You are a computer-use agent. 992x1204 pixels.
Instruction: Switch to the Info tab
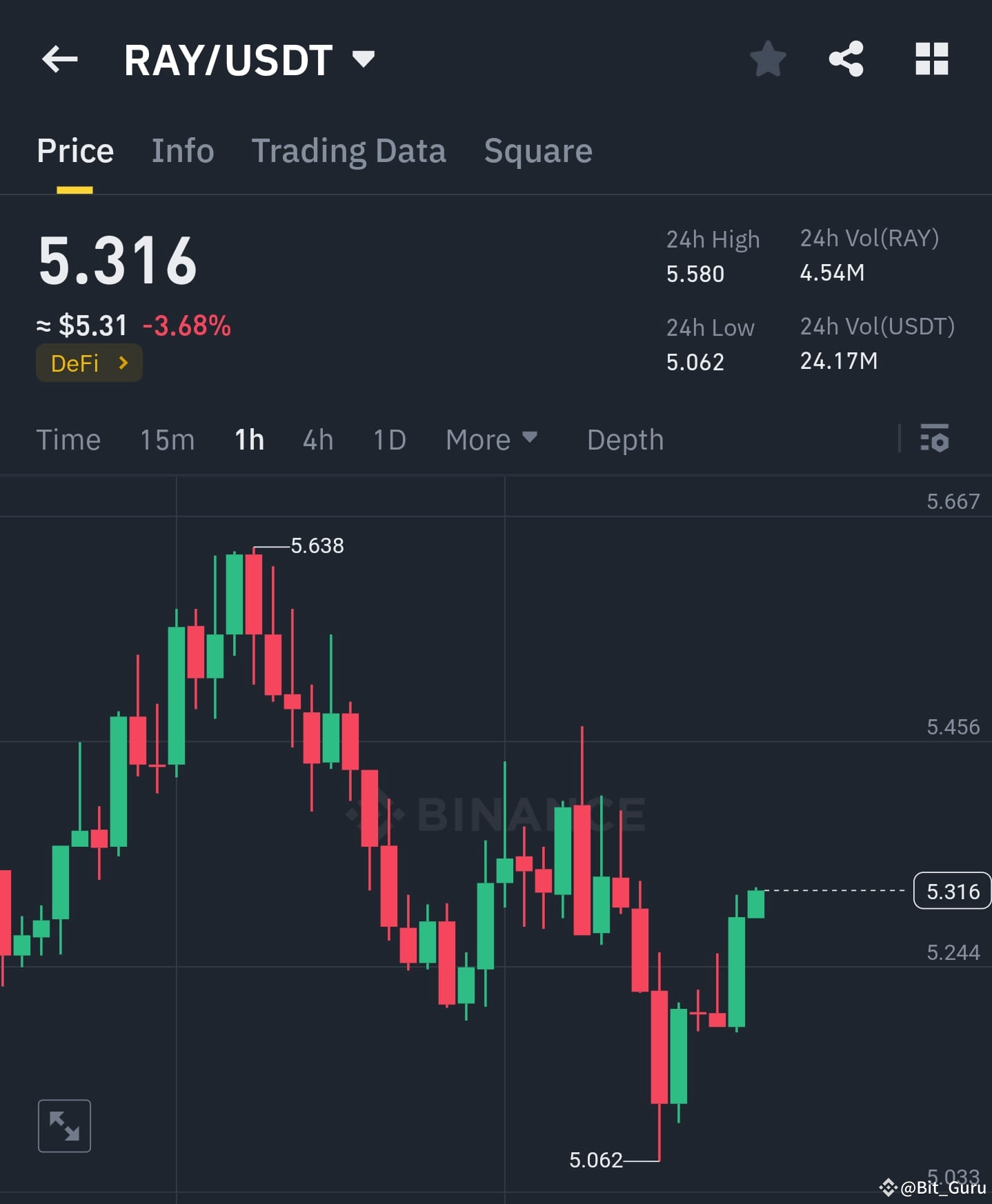click(x=182, y=150)
